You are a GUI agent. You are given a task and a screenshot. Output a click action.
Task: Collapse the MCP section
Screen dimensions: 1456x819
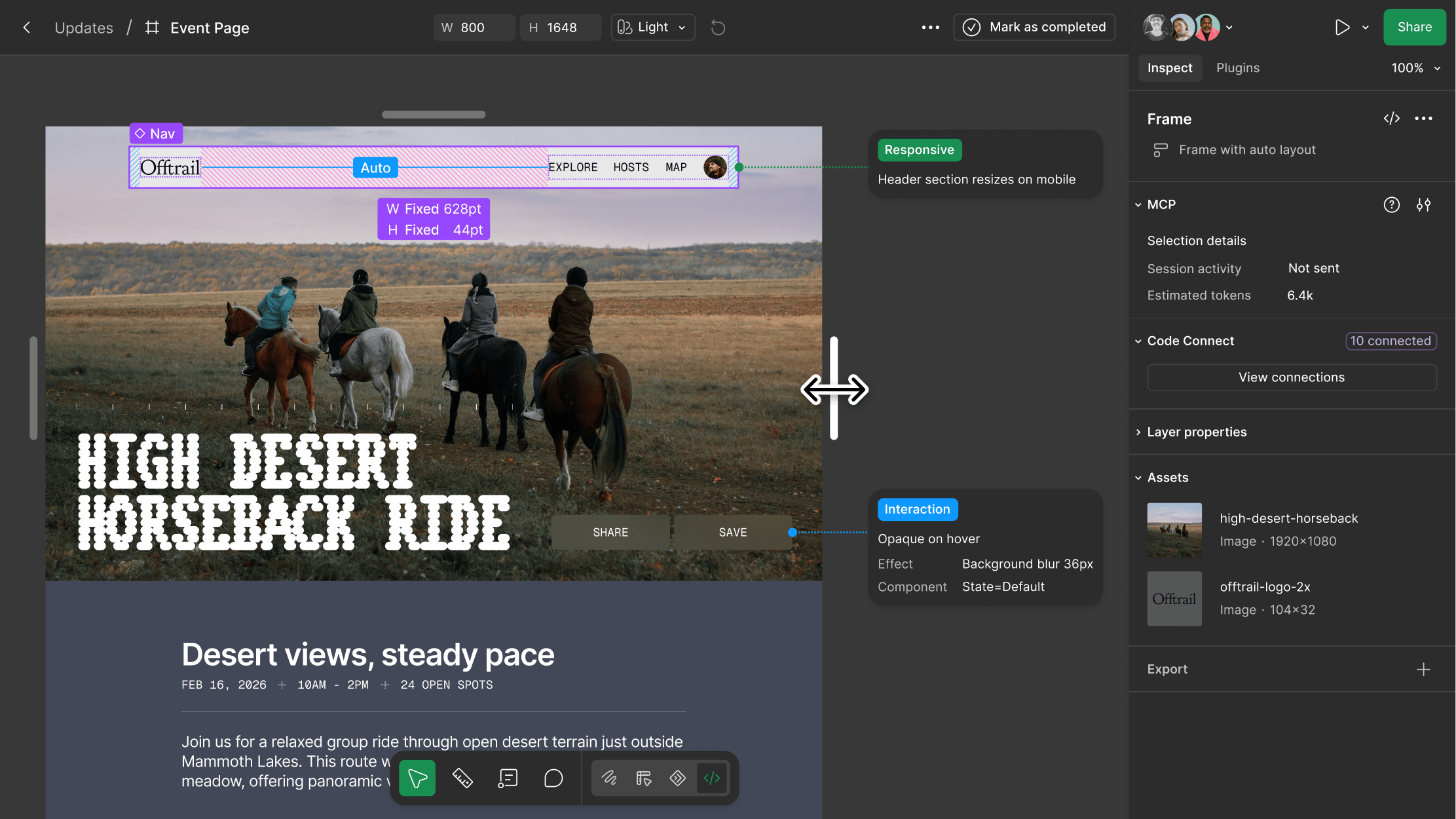pos(1138,205)
